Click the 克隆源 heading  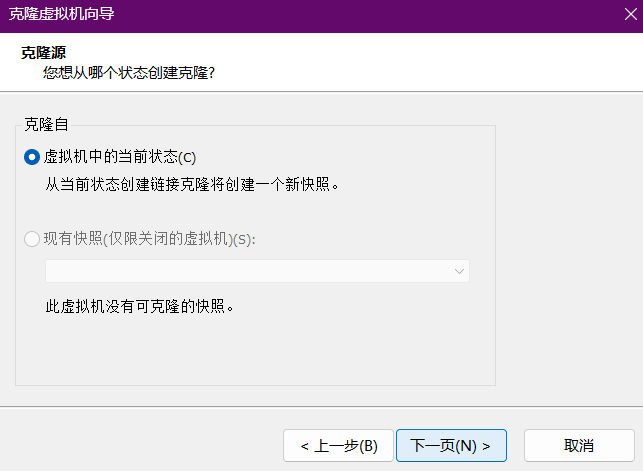43,53
